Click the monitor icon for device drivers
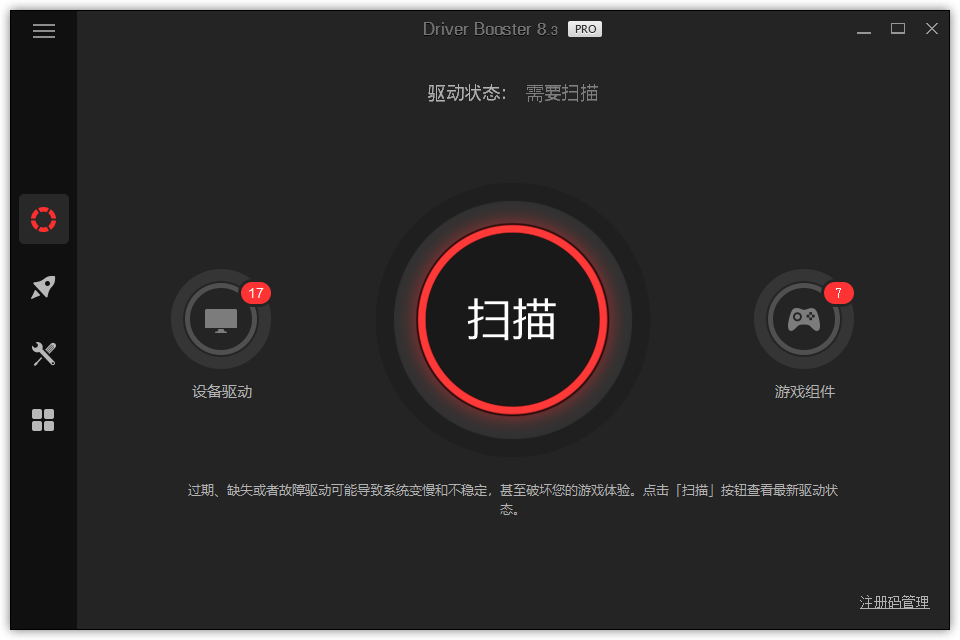960x640 pixels. tap(221, 319)
